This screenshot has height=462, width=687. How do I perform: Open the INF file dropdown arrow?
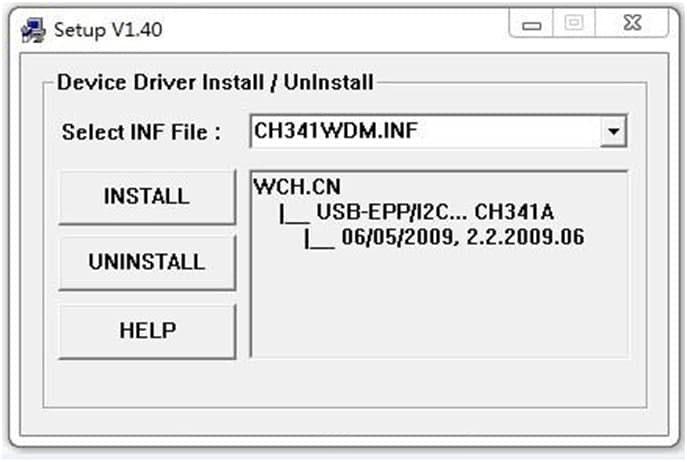tap(615, 131)
